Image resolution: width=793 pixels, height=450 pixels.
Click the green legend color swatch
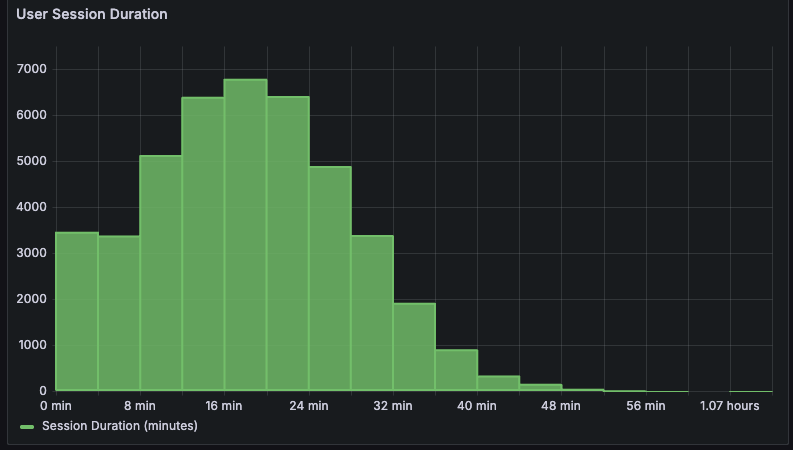pyautogui.click(x=27, y=427)
